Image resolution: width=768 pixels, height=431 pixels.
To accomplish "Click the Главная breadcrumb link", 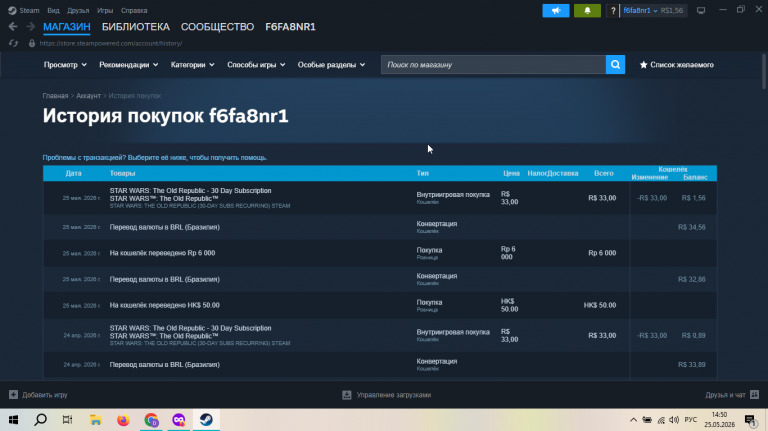I will (55, 96).
